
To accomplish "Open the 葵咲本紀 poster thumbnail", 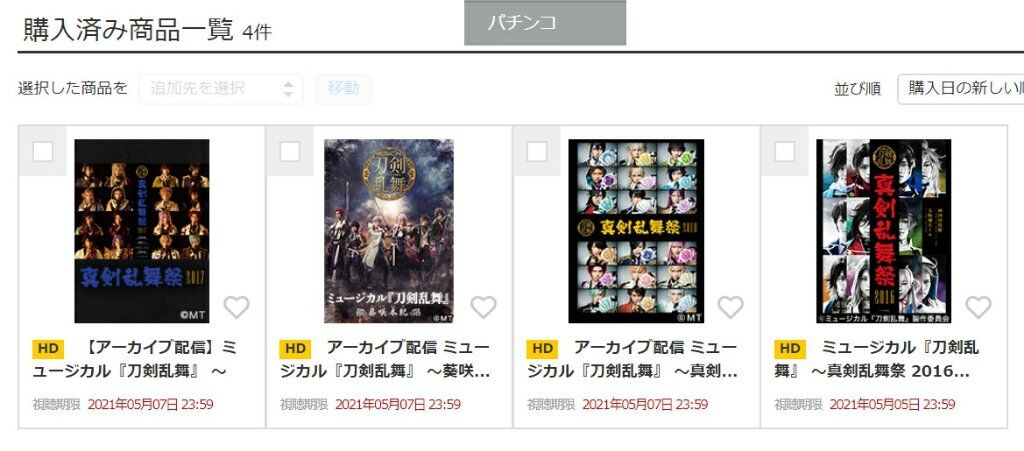I will 389,231.
